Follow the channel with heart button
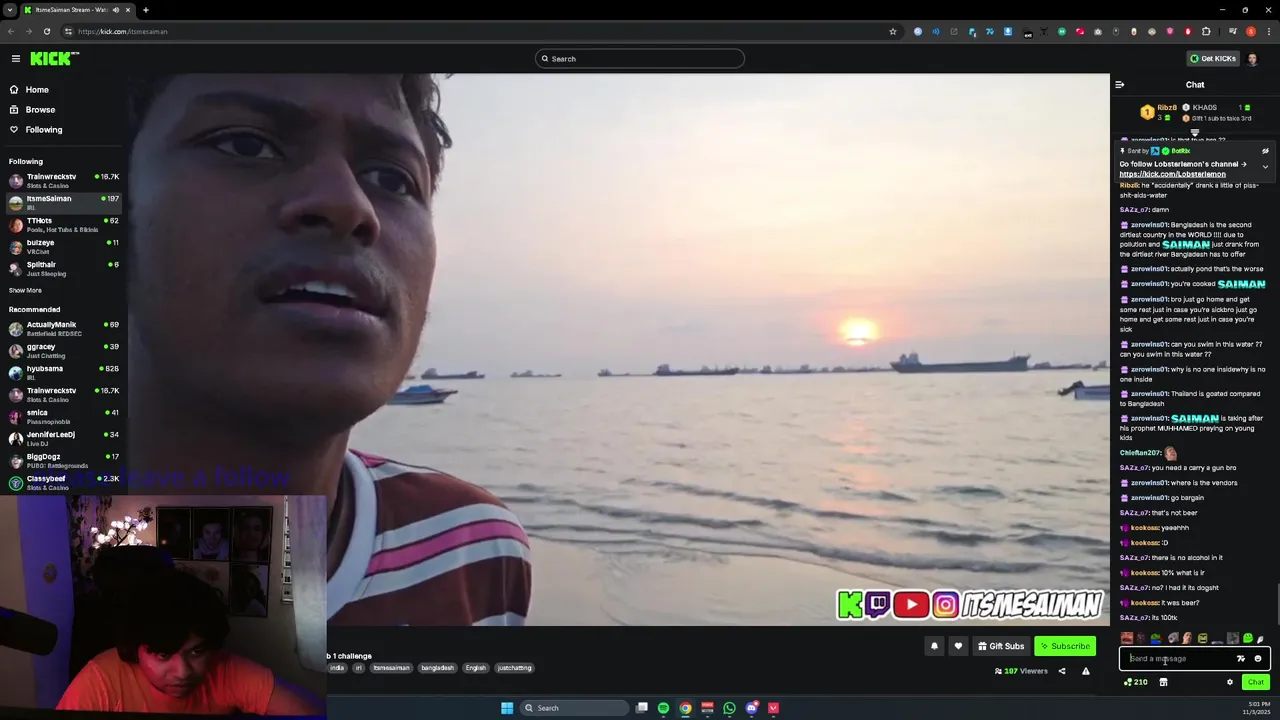This screenshot has height=720, width=1280. [958, 646]
